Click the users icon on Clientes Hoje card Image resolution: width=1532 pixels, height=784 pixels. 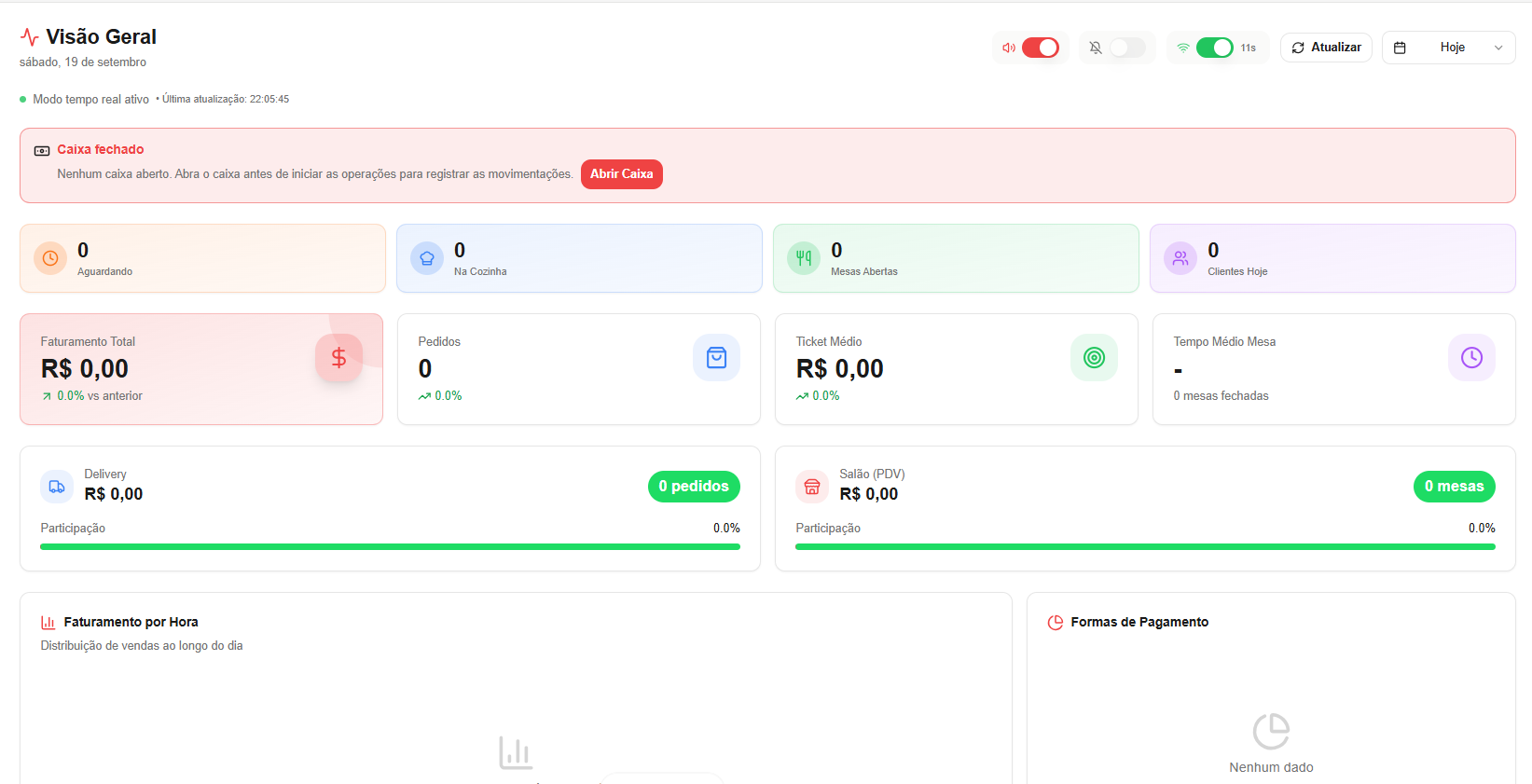1180,258
